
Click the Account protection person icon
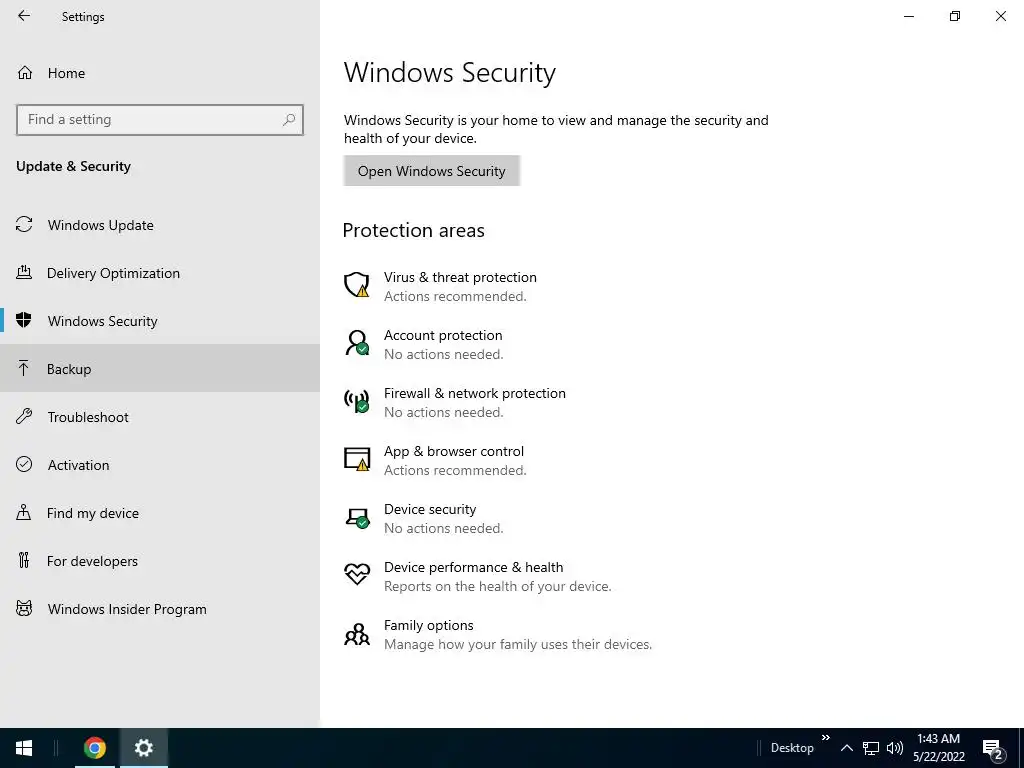(357, 343)
